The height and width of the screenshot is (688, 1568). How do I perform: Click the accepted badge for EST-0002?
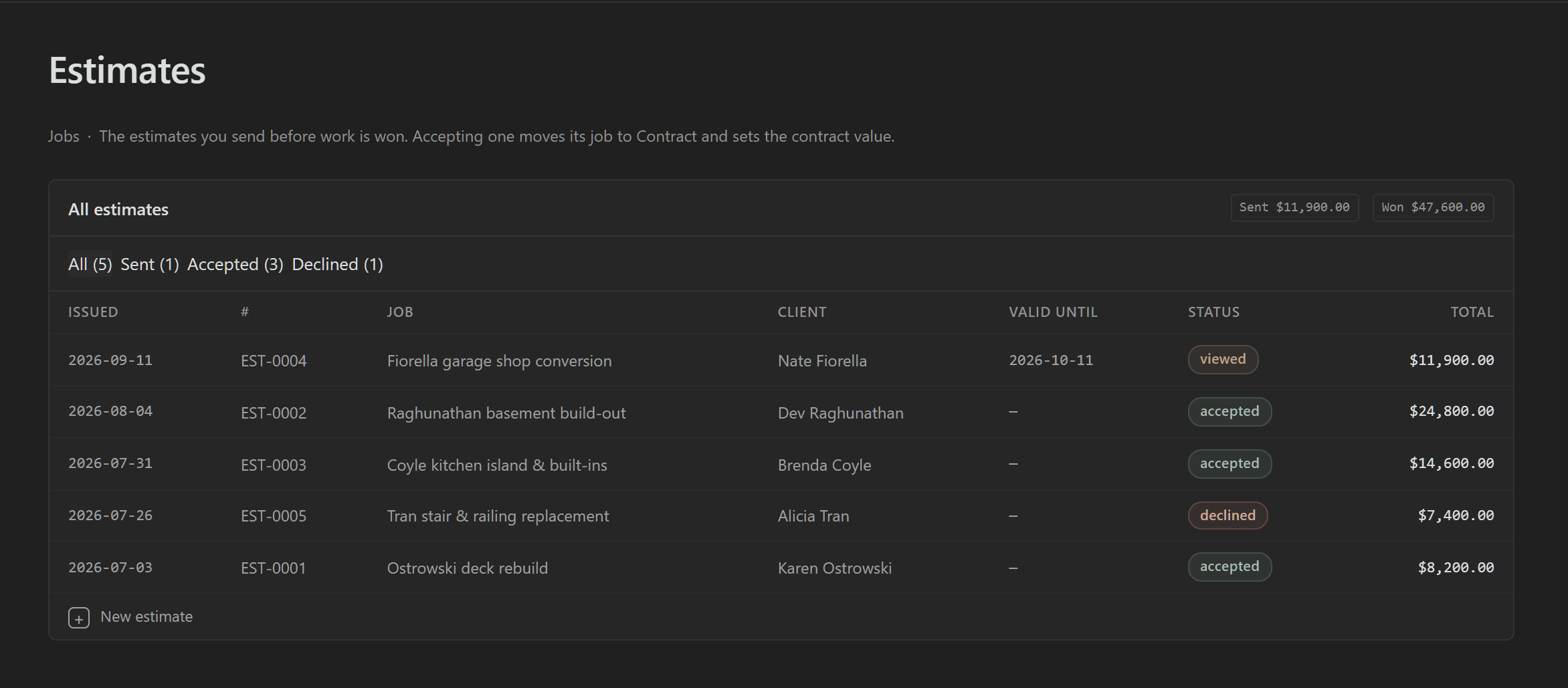[1230, 412]
